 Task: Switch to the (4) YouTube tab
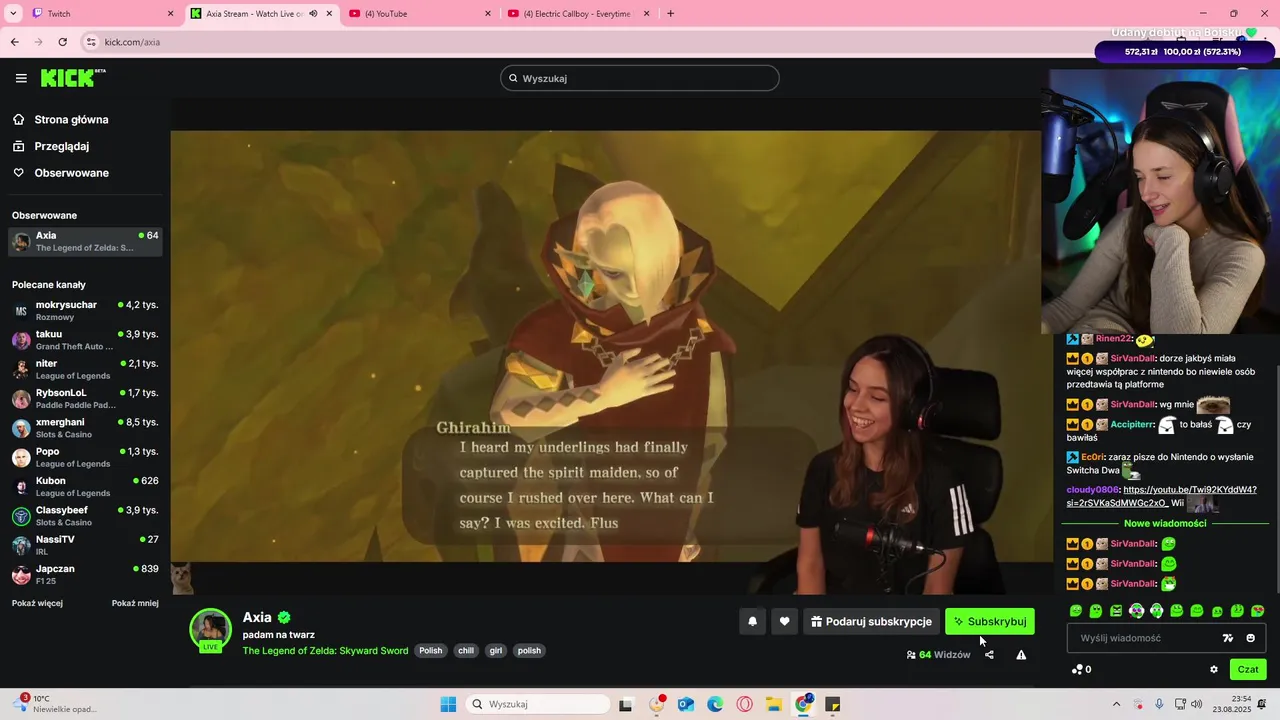419,14
